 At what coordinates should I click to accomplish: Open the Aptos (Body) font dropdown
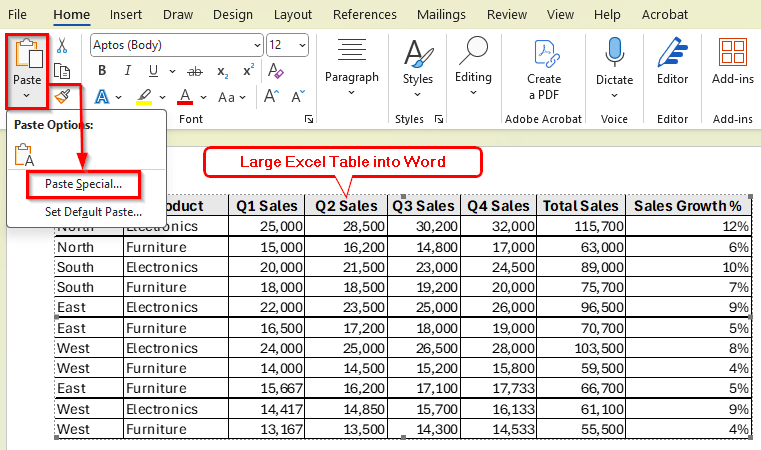[255, 45]
